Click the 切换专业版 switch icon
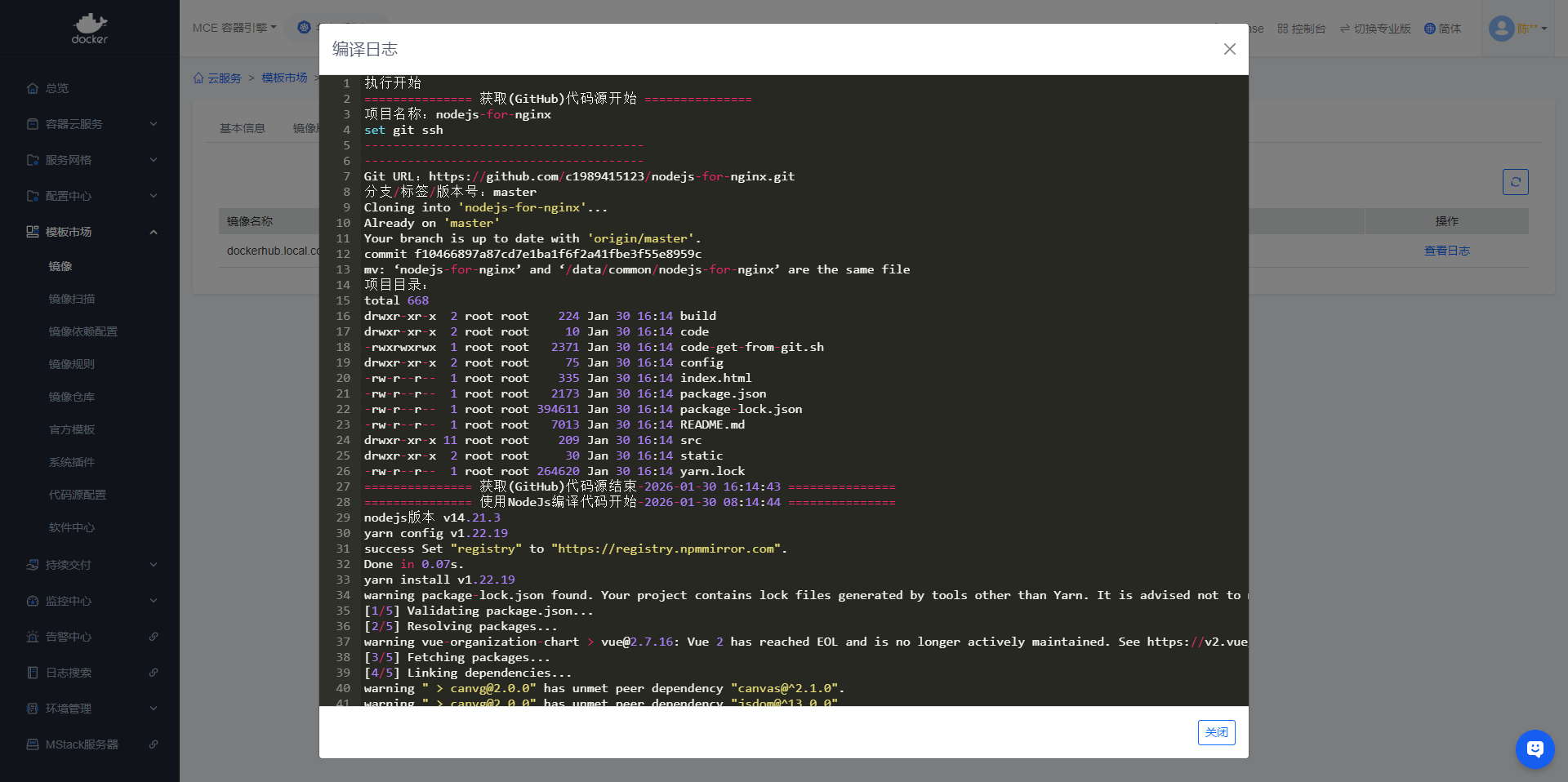The height and width of the screenshot is (782, 1568). pyautogui.click(x=1344, y=29)
